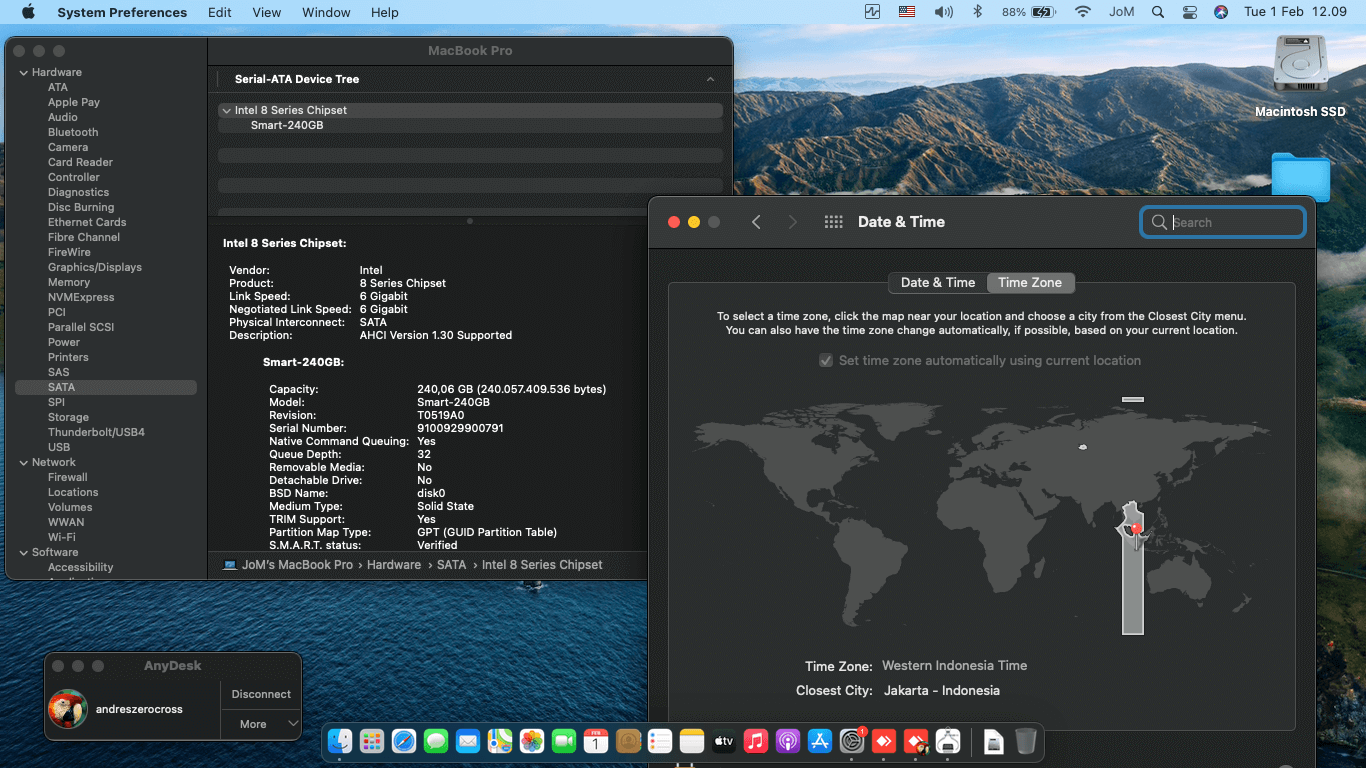The width and height of the screenshot is (1366, 768).
Task: Click the JoM user menu bar item
Action: click(x=1121, y=12)
